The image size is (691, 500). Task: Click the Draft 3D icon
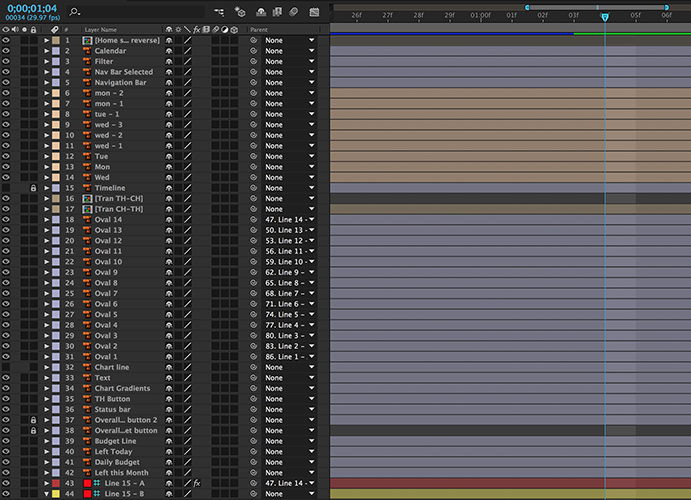240,12
